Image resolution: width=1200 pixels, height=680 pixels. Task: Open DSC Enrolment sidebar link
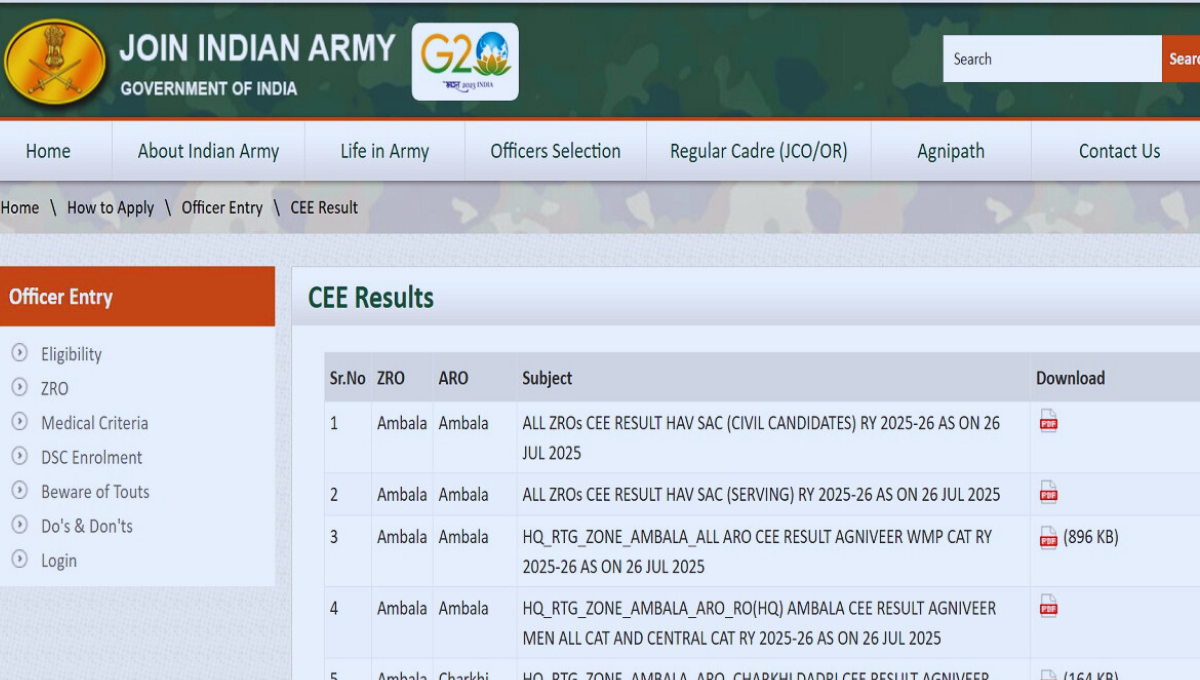tap(91, 457)
